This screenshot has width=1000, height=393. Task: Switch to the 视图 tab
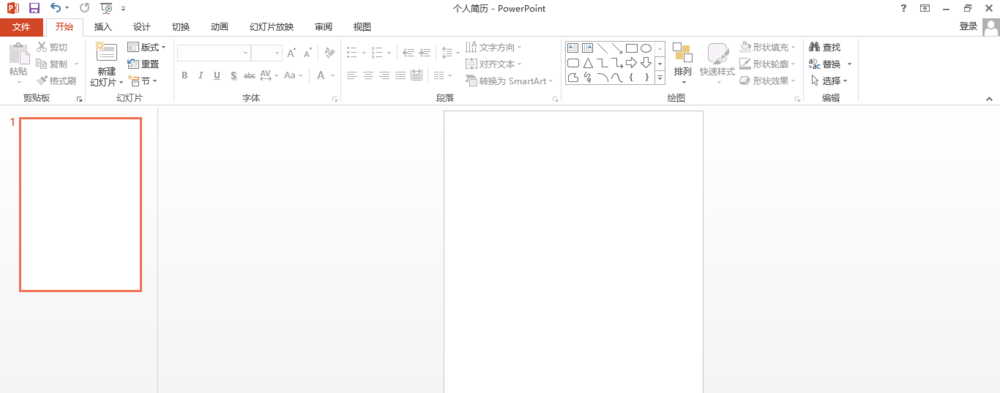coord(362,27)
